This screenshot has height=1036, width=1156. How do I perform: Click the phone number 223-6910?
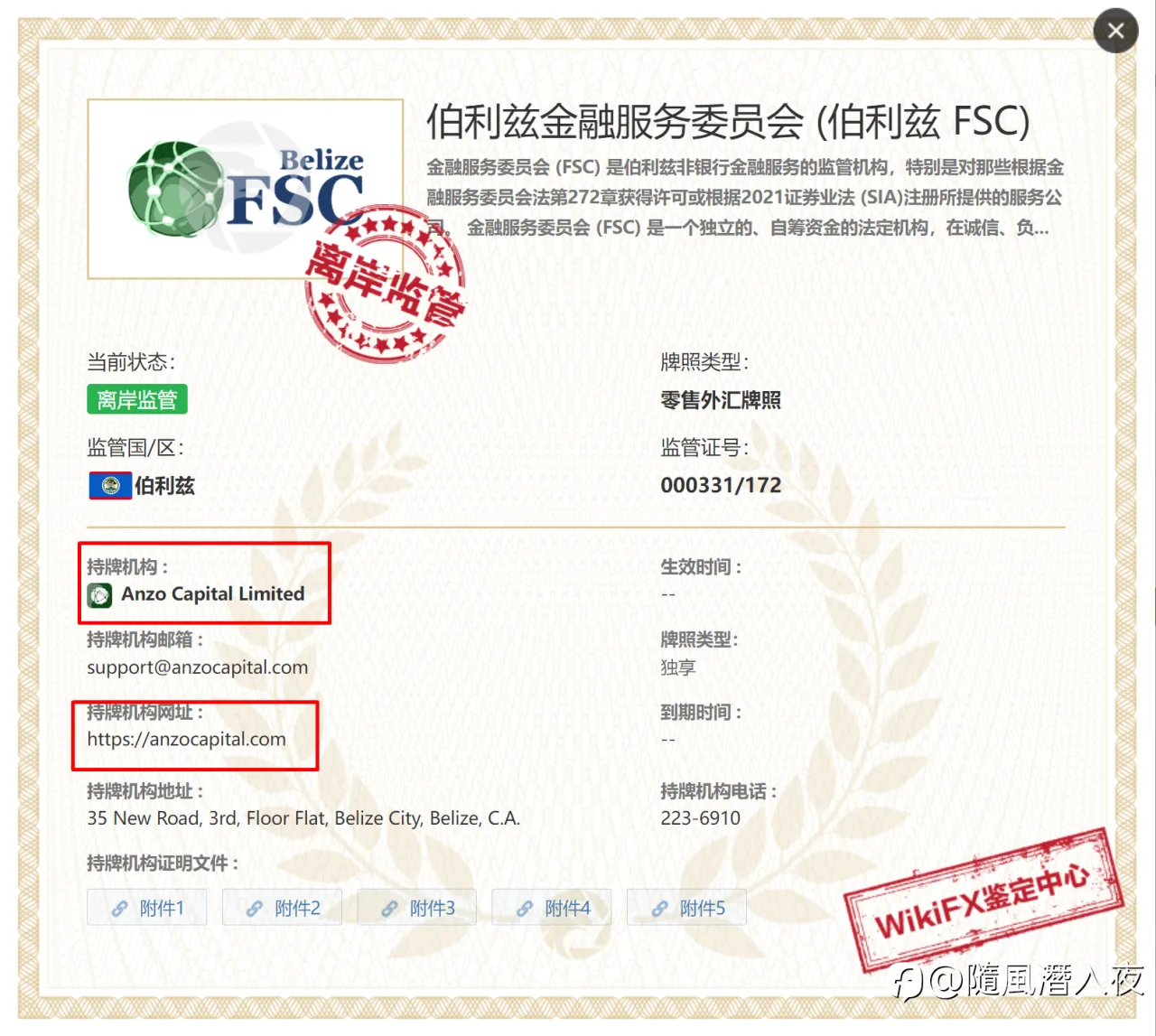click(700, 818)
